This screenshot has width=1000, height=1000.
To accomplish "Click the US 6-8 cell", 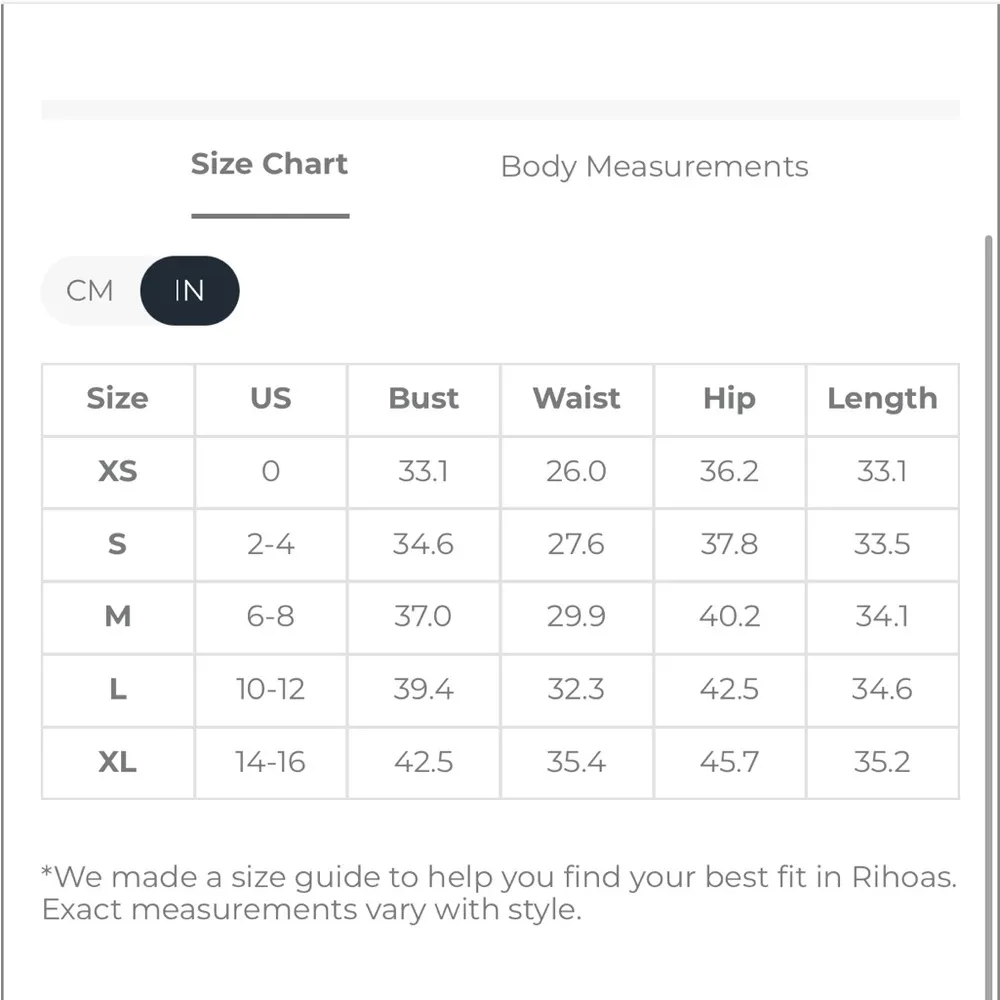I will tap(270, 616).
